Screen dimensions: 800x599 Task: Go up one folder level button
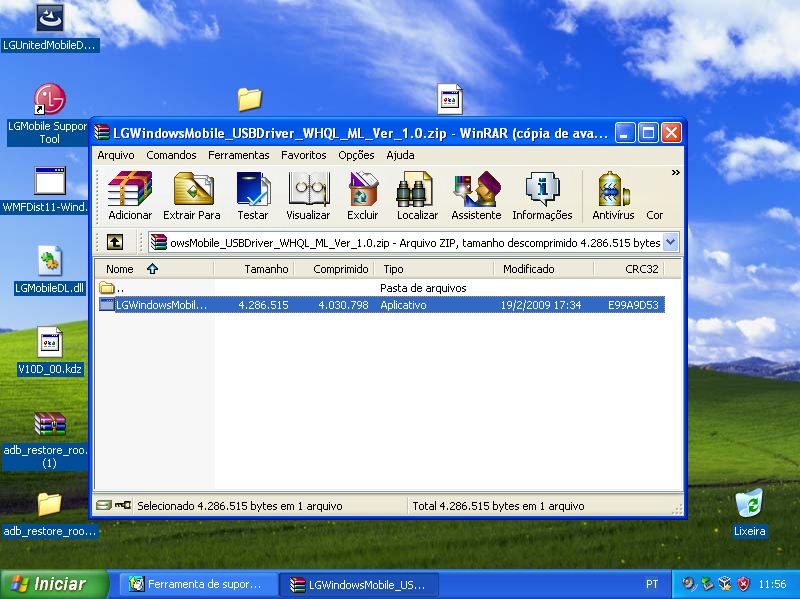[x=115, y=242]
